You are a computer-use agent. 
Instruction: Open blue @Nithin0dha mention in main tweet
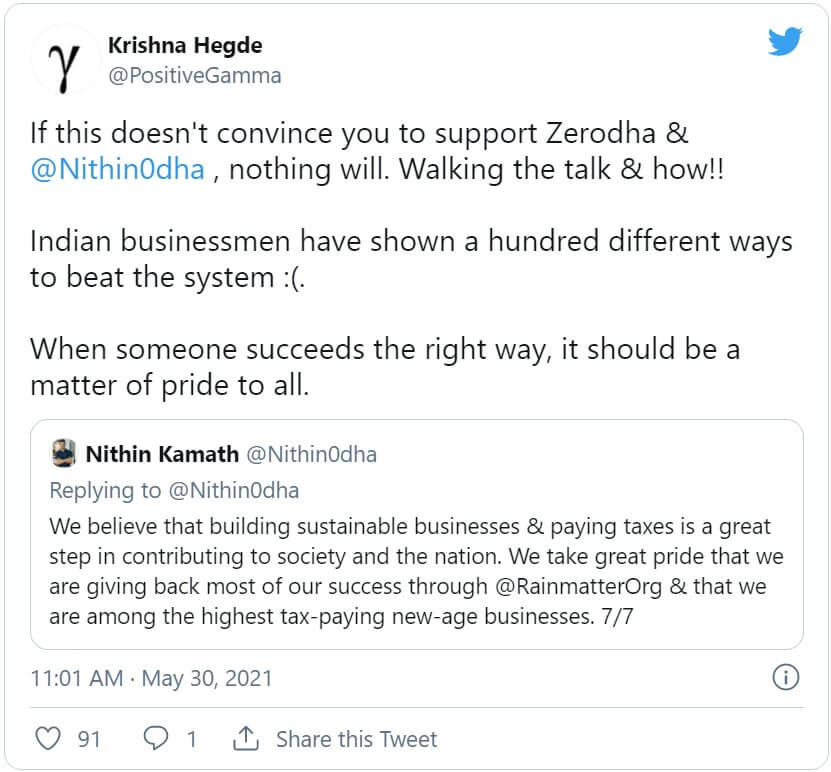[x=118, y=169]
